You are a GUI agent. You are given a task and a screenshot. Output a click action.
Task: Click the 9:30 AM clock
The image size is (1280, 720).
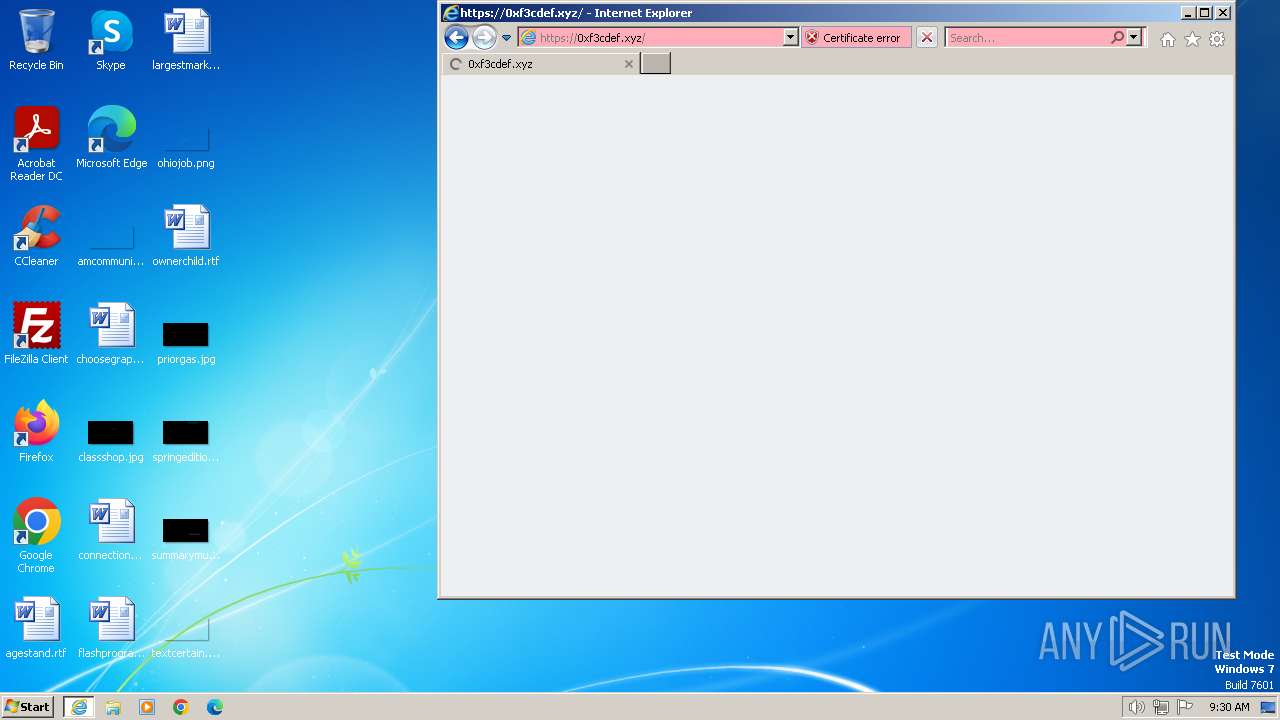pos(1229,707)
